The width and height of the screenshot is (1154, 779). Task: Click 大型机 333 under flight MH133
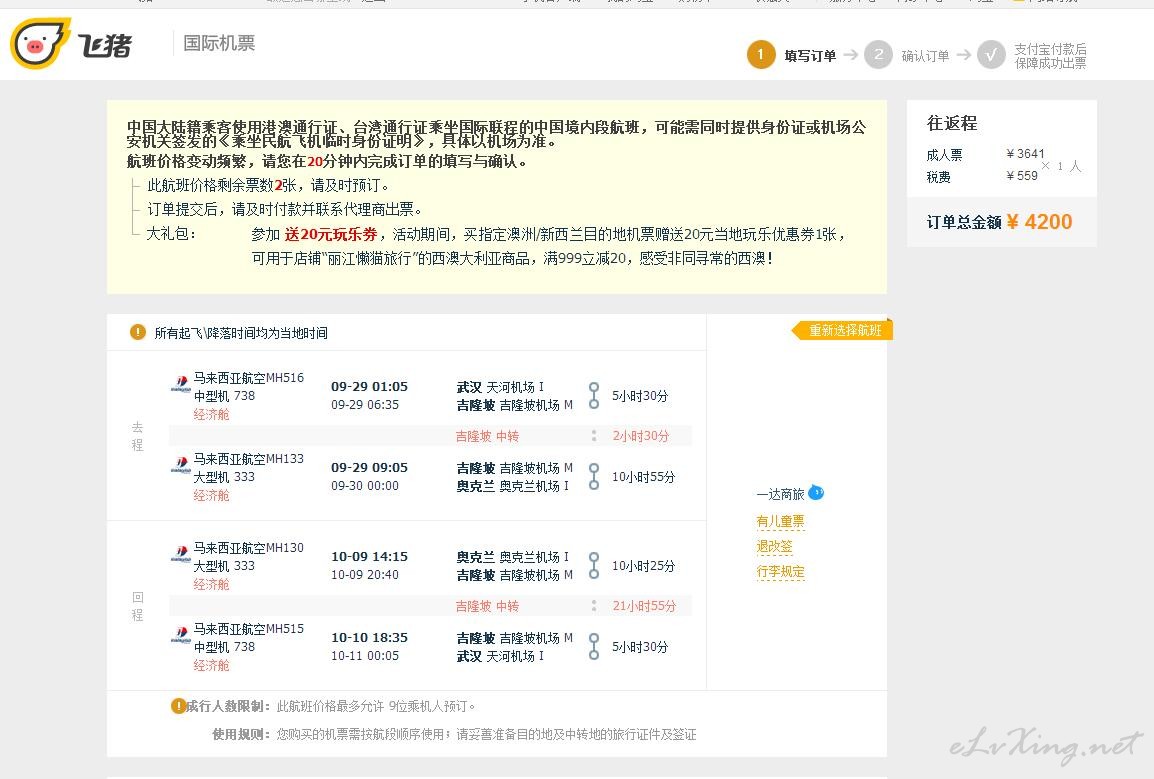[224, 477]
